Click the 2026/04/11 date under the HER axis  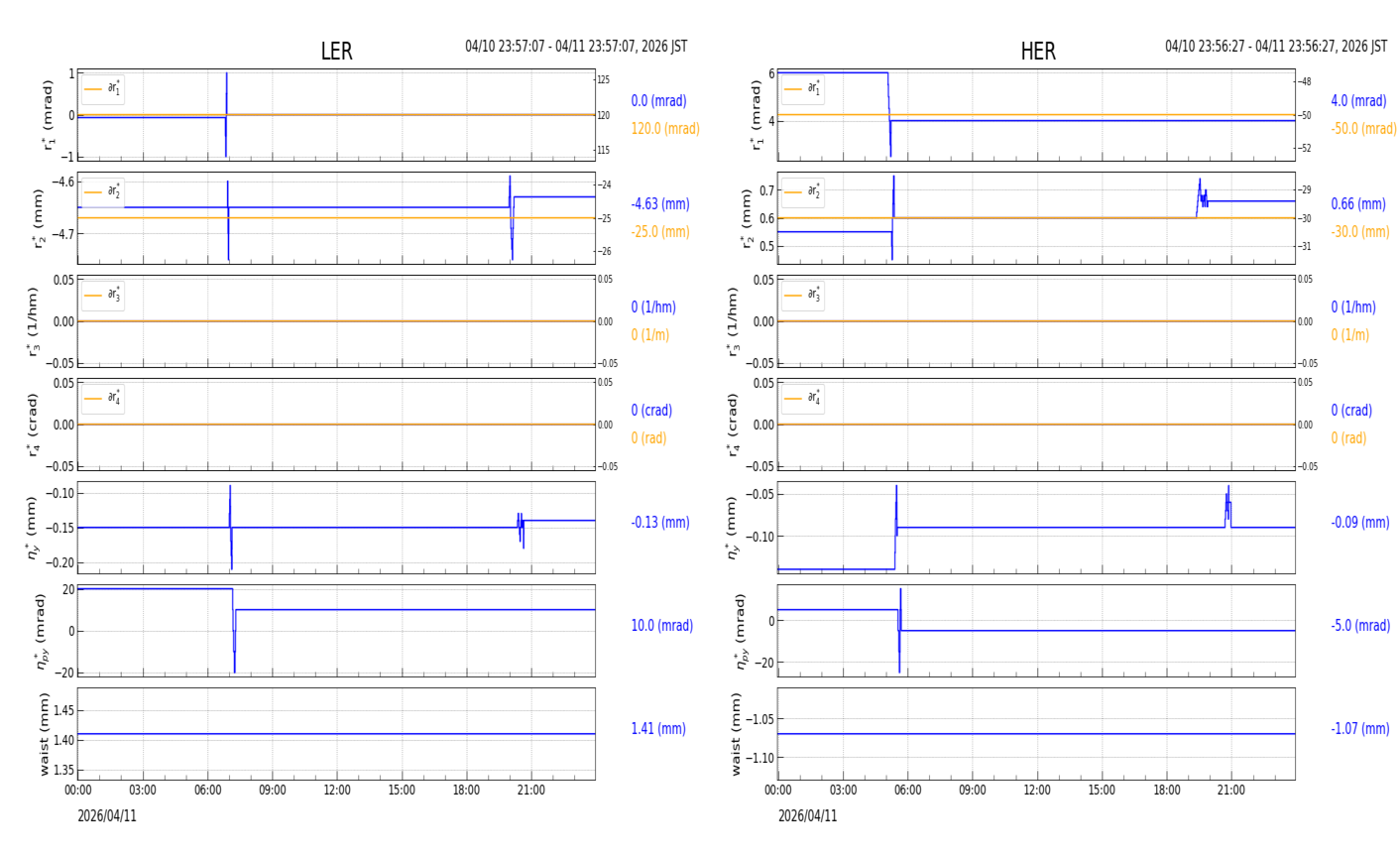coord(807,816)
